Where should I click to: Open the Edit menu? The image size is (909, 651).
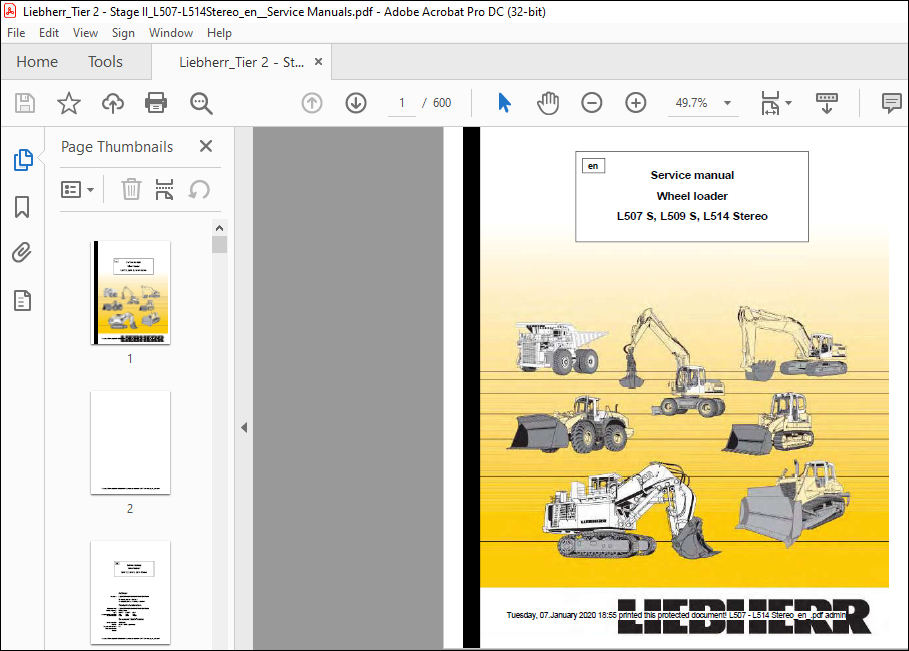coord(49,33)
